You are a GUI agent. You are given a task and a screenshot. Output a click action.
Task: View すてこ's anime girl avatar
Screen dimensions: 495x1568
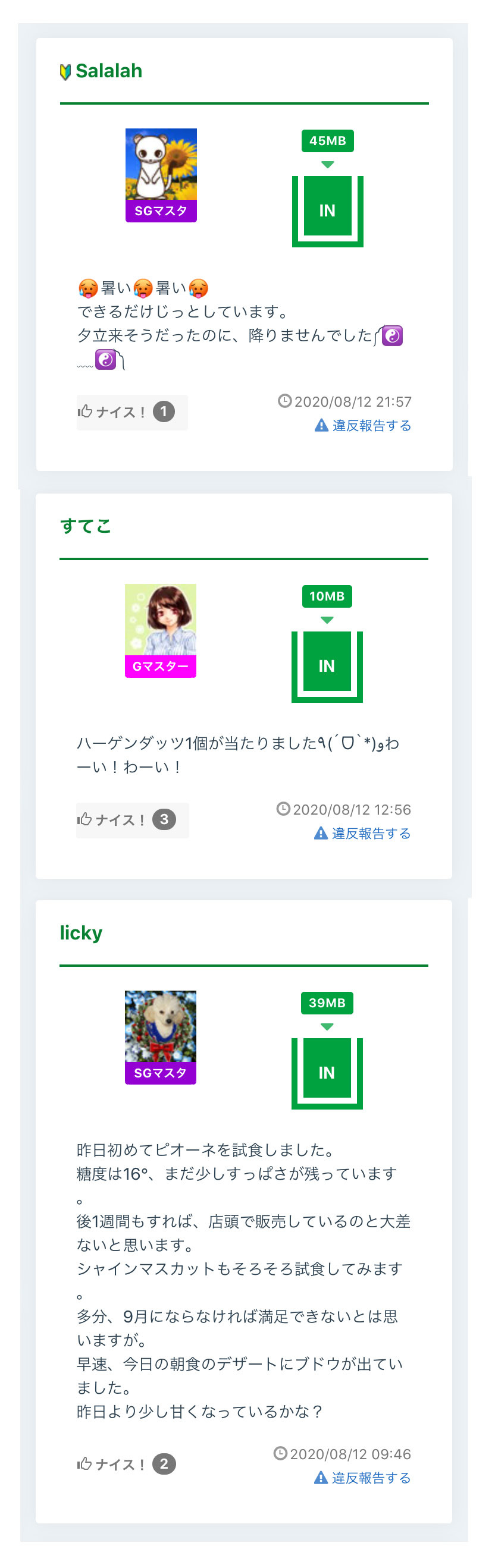[160, 620]
